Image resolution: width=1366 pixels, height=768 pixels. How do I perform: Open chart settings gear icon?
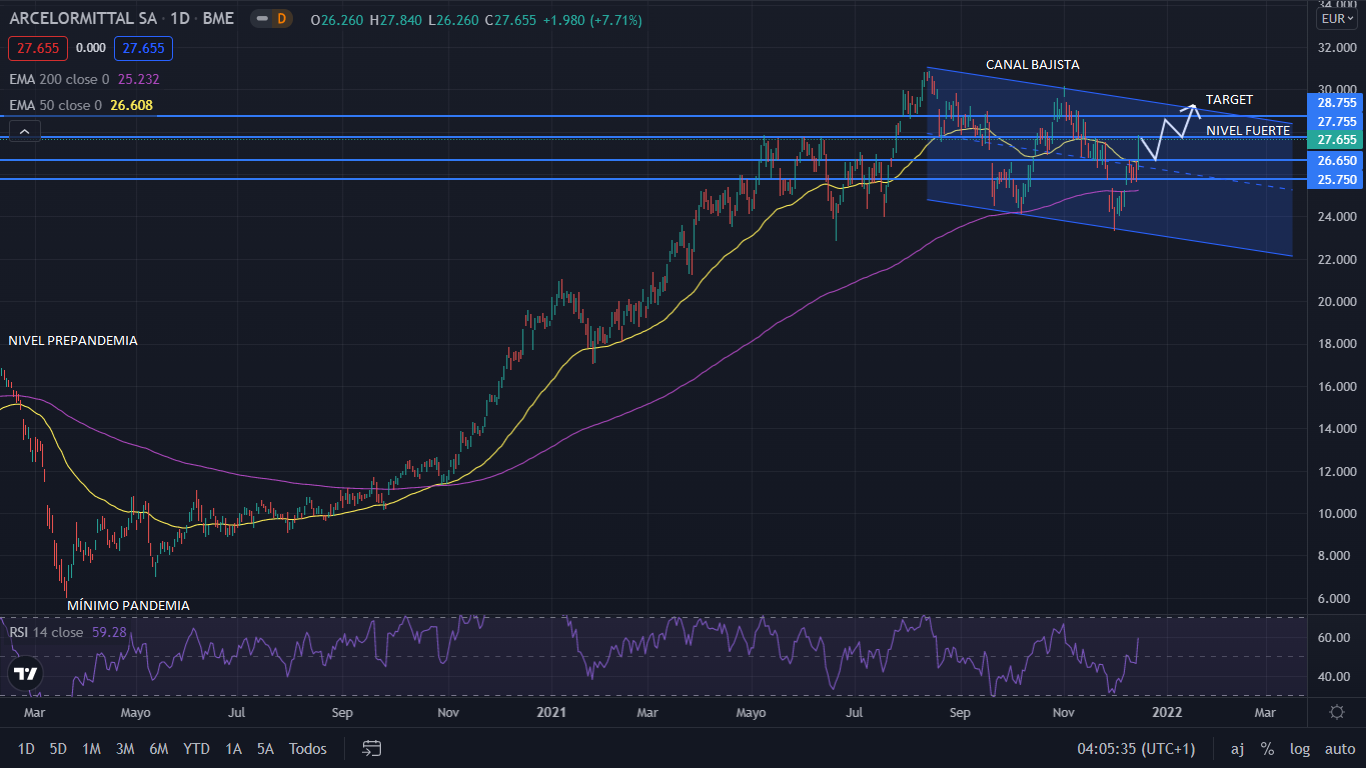[1337, 712]
